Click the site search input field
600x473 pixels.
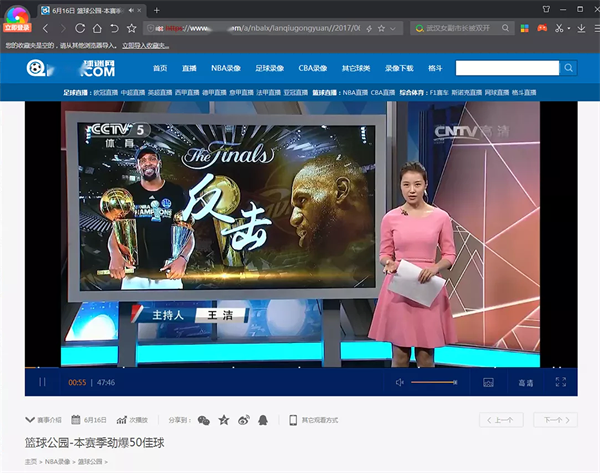(x=507, y=68)
